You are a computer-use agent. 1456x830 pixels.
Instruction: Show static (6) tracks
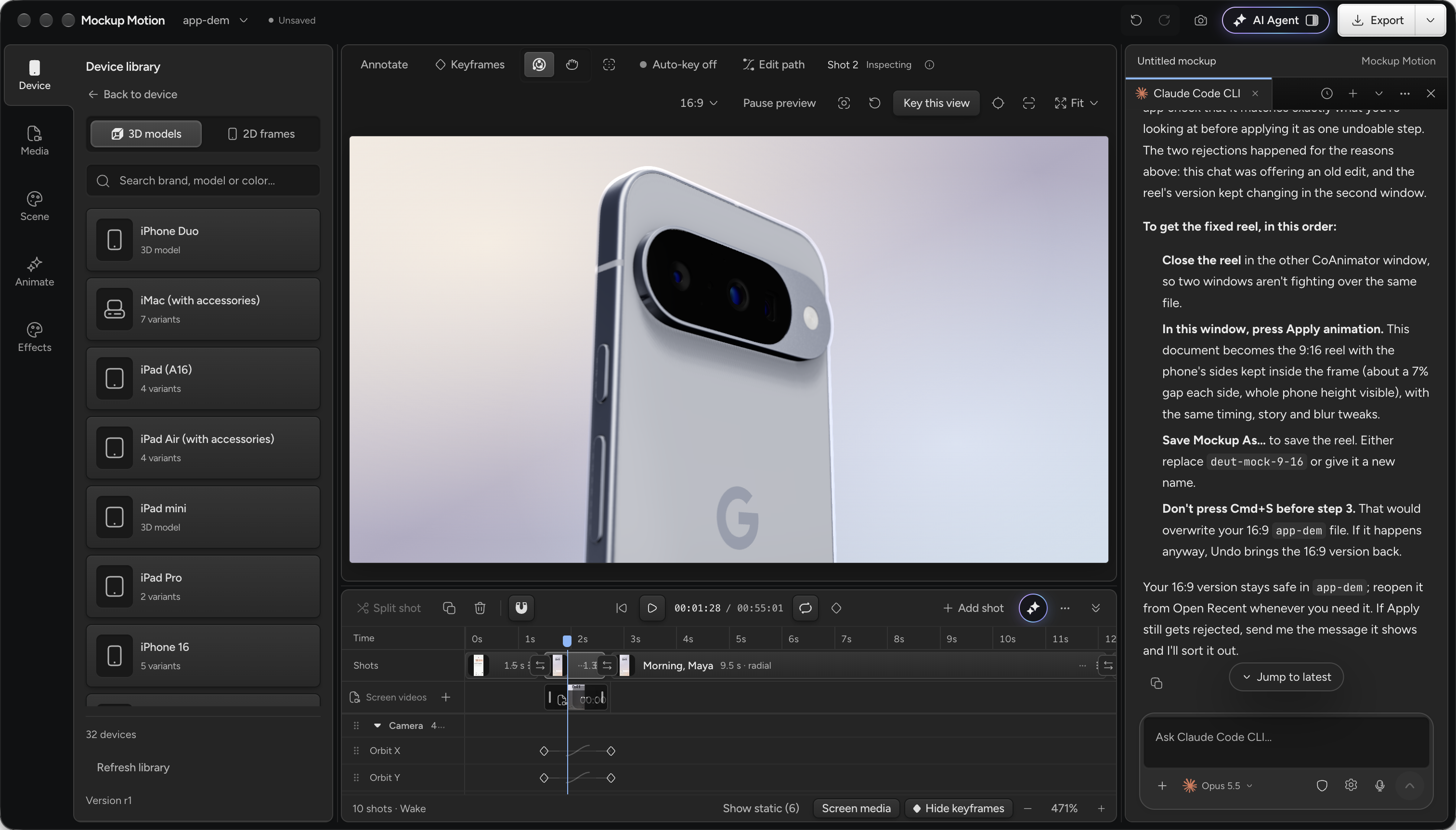[x=760, y=808]
